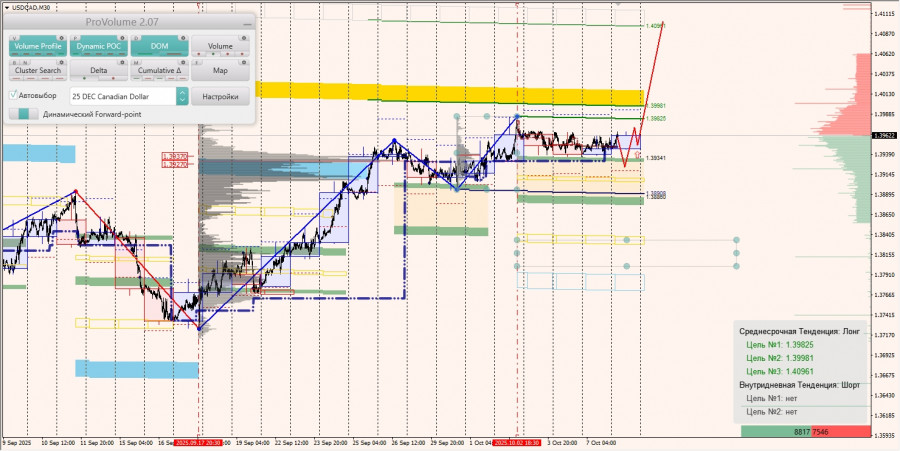Viewport: 900px width, 451px height.
Task: Toggle DOM indicator off
Action: [160, 46]
